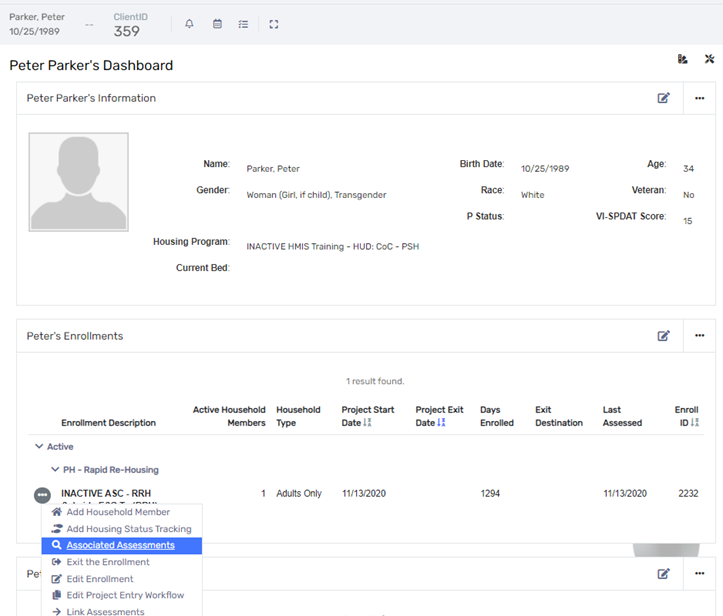This screenshot has width=723, height=616.
Task: Click the 1294 days enrolled value
Action: click(490, 493)
